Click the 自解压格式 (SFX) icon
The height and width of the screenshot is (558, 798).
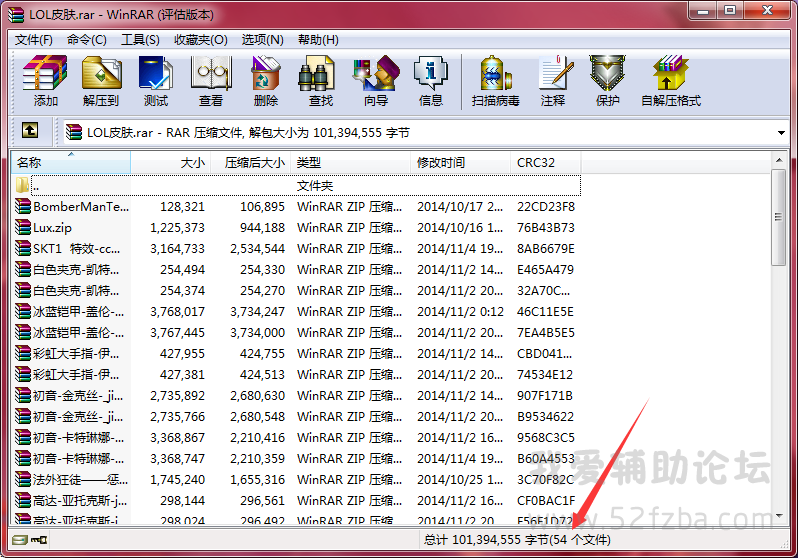pos(670,81)
